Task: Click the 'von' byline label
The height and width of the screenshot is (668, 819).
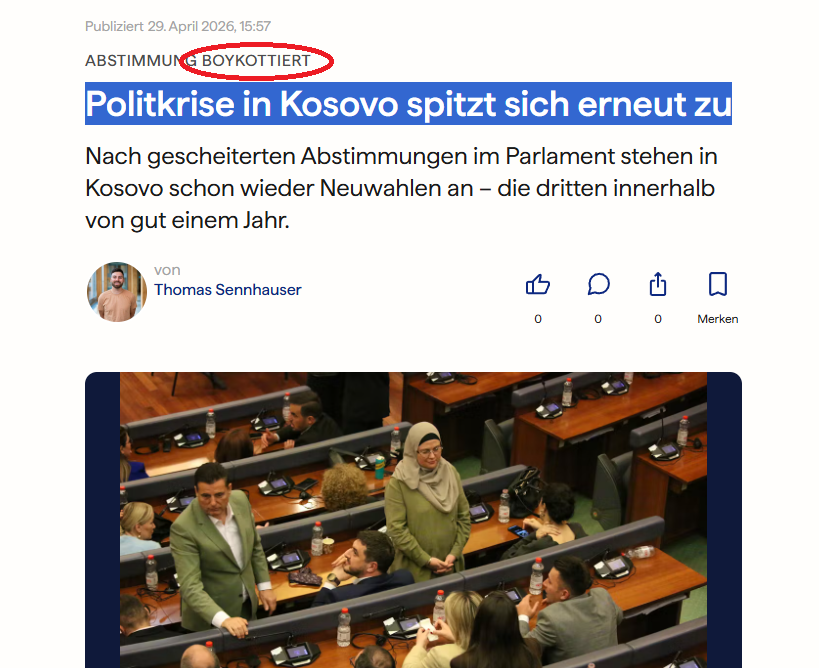Action: (167, 270)
